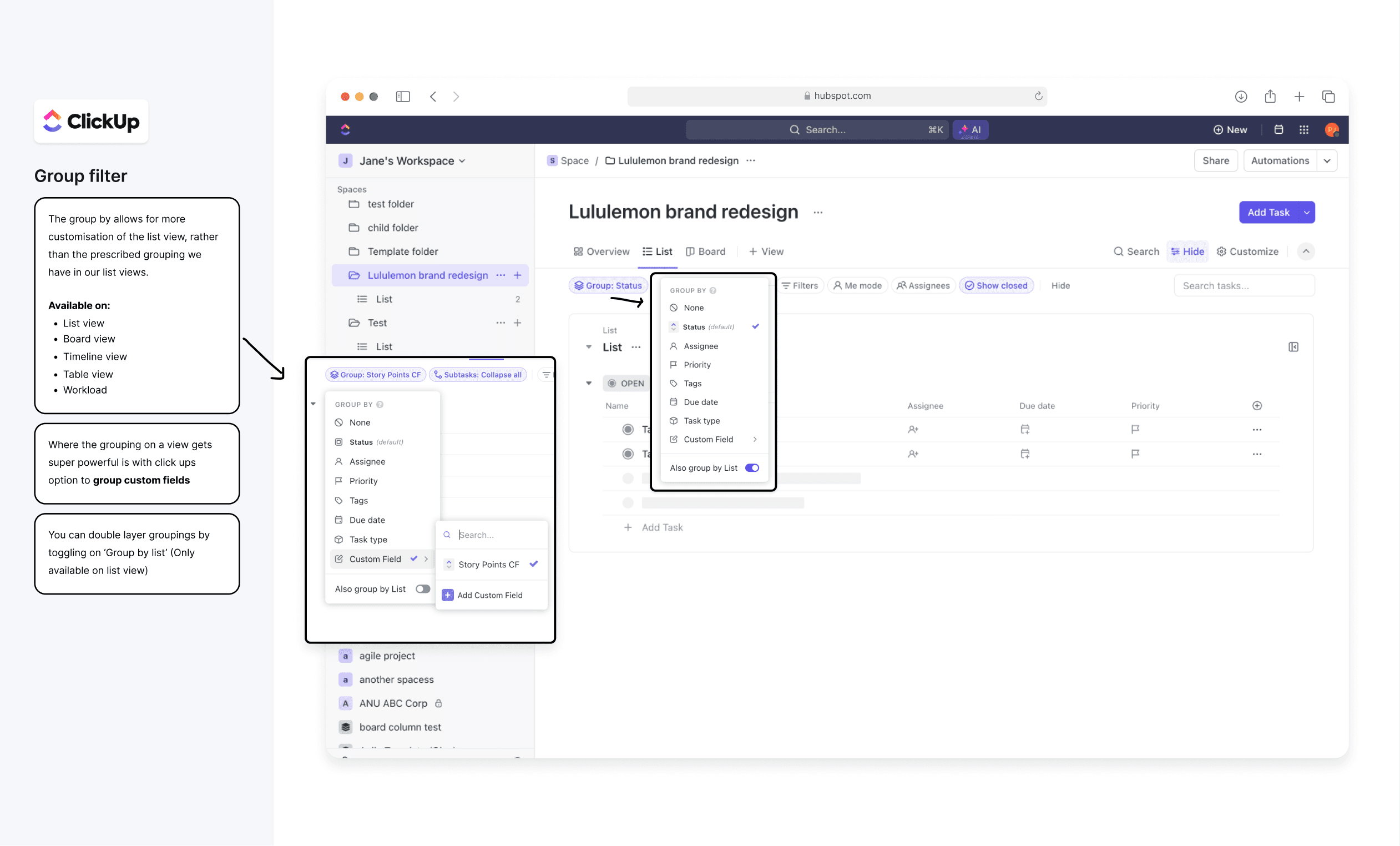Add a new view with + View
This screenshot has height=846, width=1400.
click(765, 251)
